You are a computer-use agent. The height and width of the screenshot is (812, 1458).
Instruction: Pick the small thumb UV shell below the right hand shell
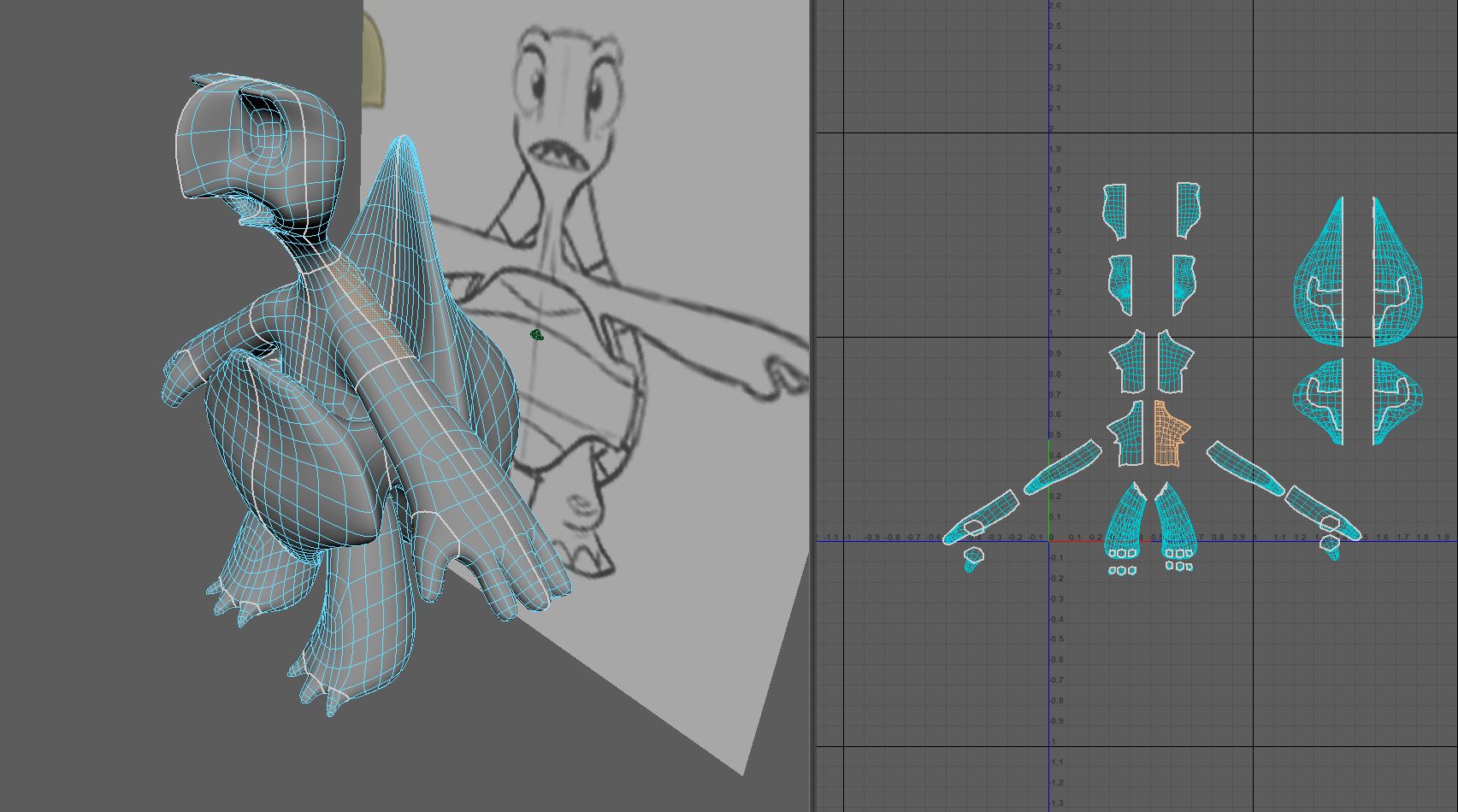click(1330, 548)
